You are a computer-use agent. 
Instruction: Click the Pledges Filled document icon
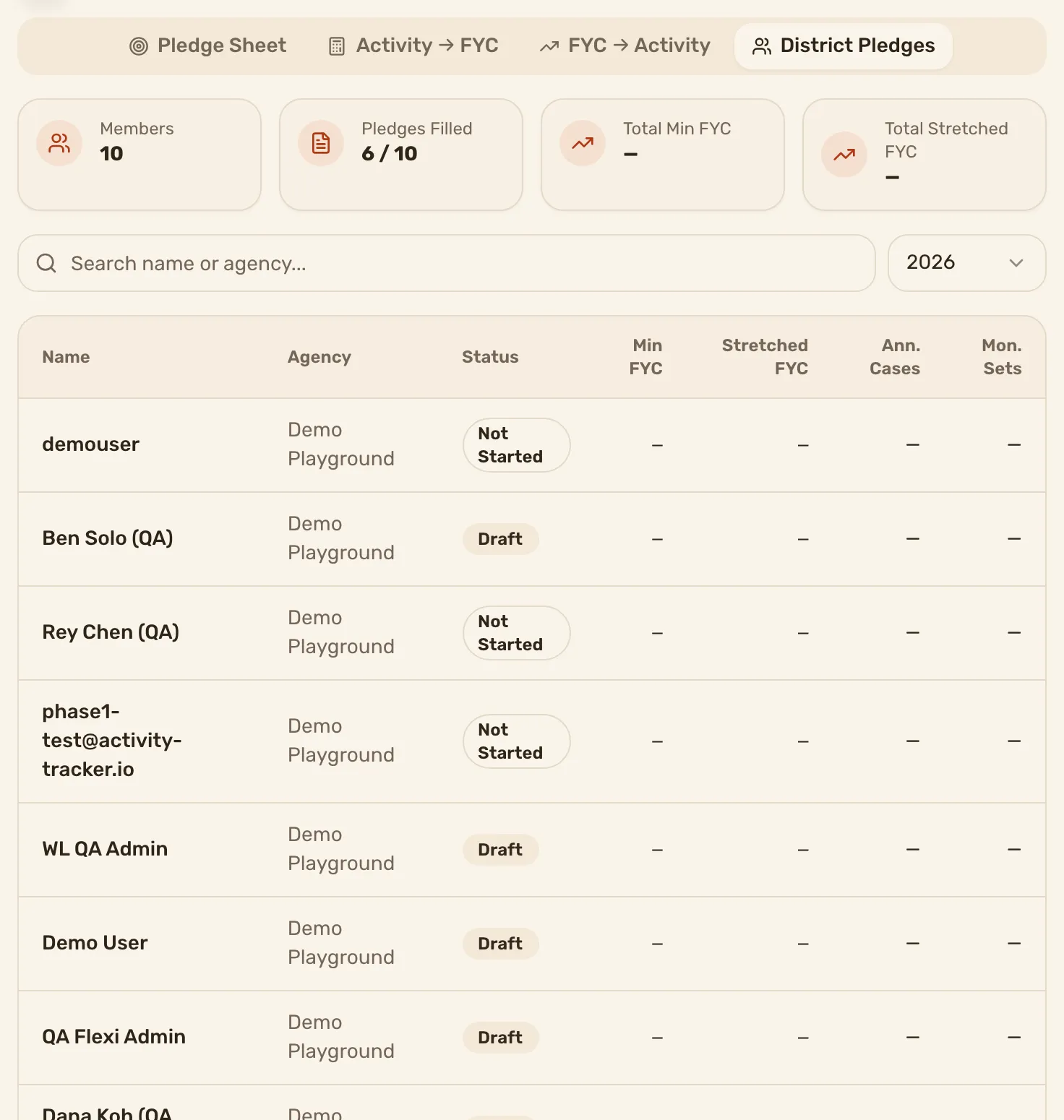[321, 143]
